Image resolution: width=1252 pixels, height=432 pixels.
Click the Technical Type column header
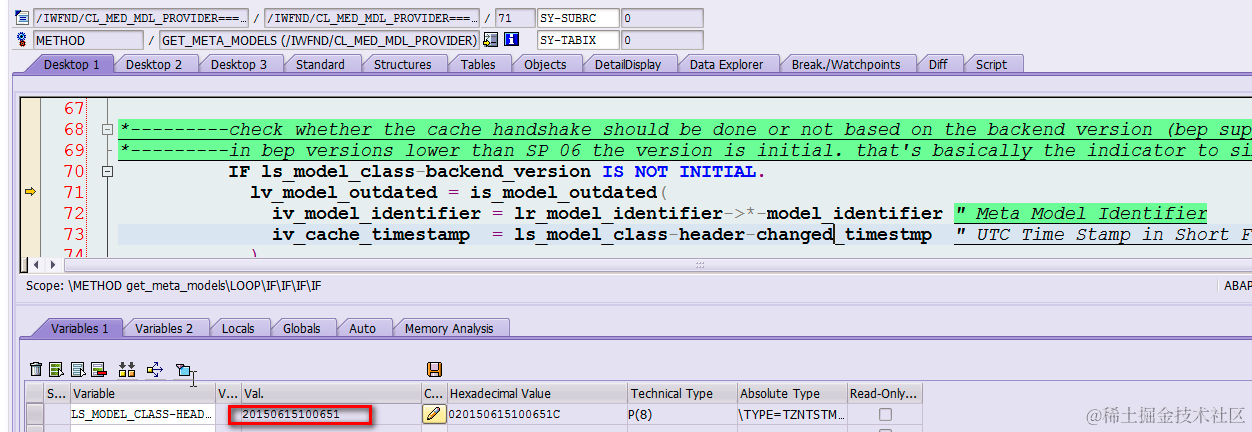681,394
